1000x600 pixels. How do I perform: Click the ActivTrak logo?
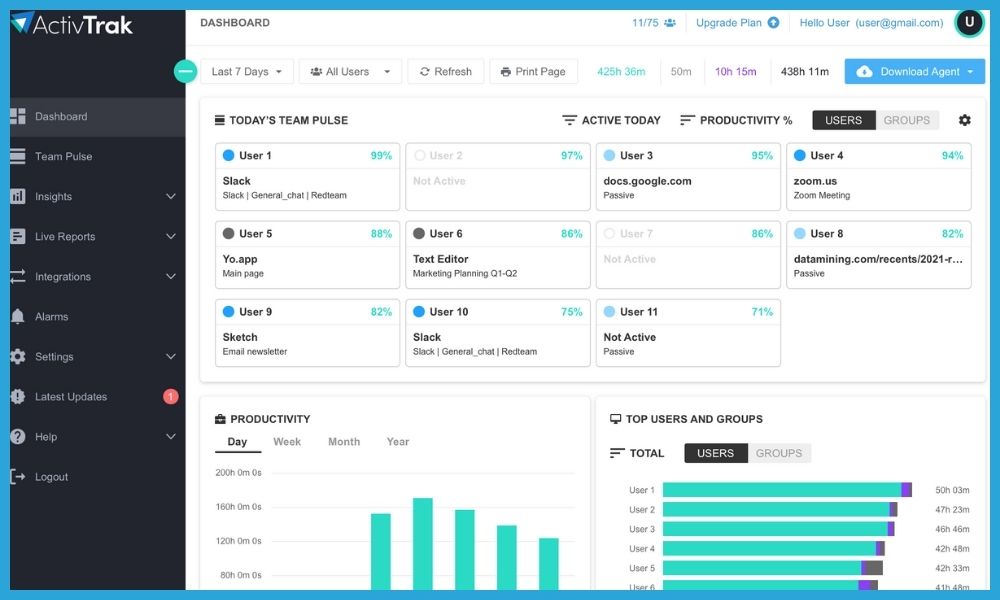(x=71, y=24)
